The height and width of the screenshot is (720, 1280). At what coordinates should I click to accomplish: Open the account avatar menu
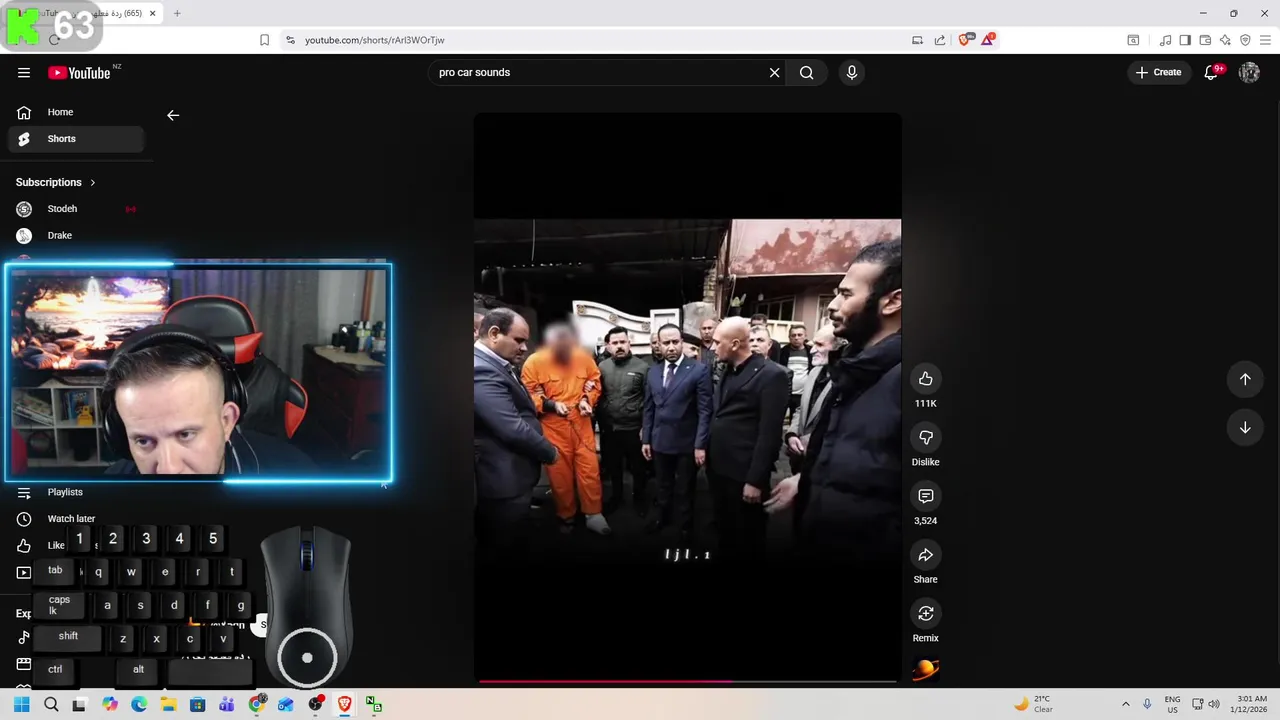click(1249, 72)
